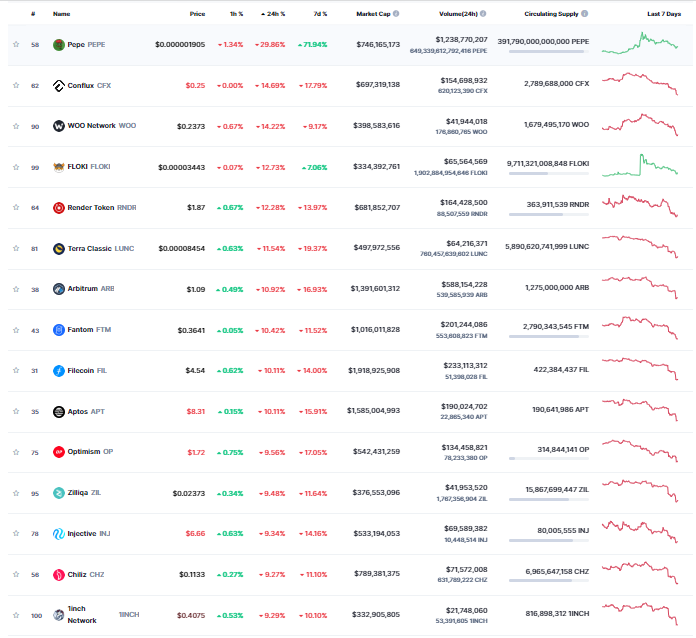Mark Arbitrum as favorite with star
The image size is (696, 638).
point(16,289)
